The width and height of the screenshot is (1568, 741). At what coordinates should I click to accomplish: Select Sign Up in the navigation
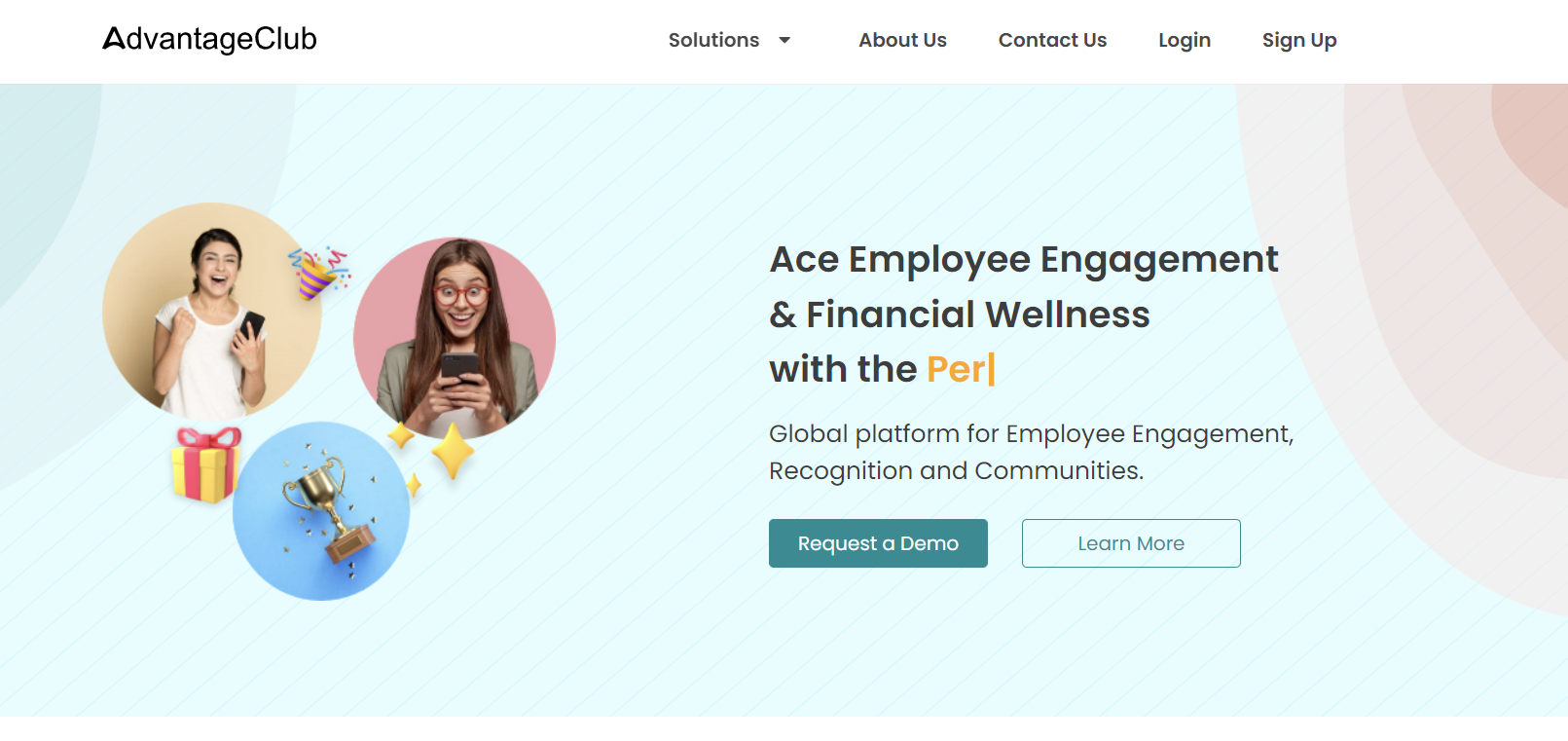click(x=1298, y=40)
